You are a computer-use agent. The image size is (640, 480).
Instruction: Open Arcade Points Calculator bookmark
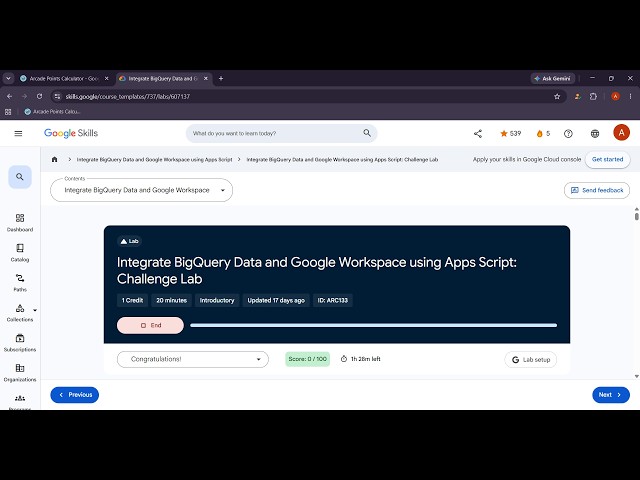(52, 111)
